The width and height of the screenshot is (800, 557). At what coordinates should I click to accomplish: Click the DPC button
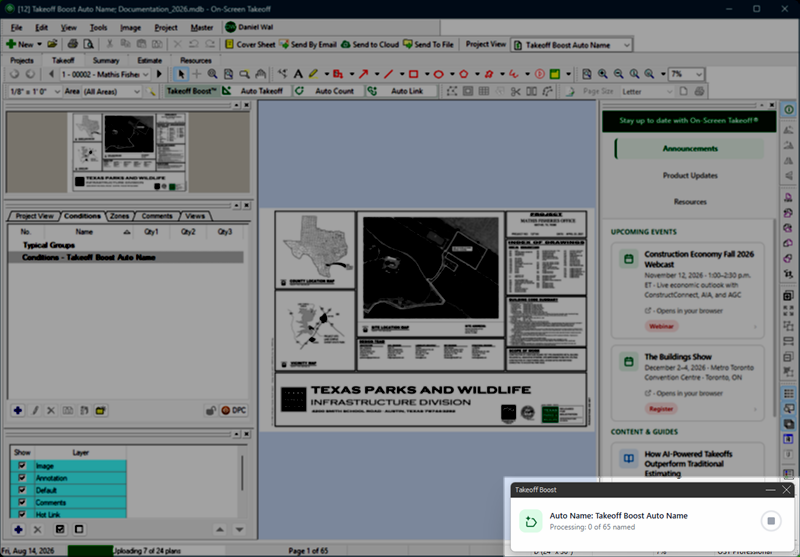[x=234, y=411]
